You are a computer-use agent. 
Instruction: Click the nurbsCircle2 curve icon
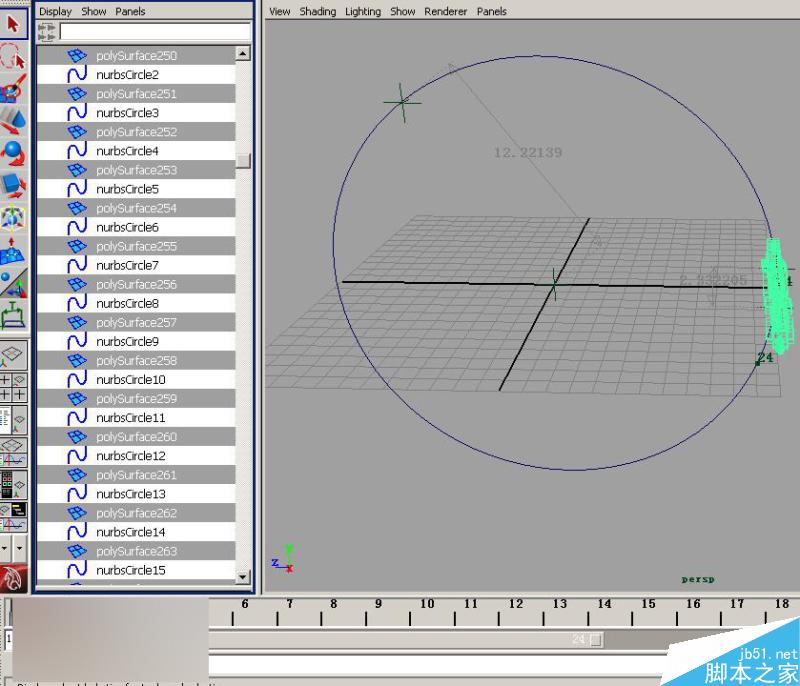click(77, 74)
